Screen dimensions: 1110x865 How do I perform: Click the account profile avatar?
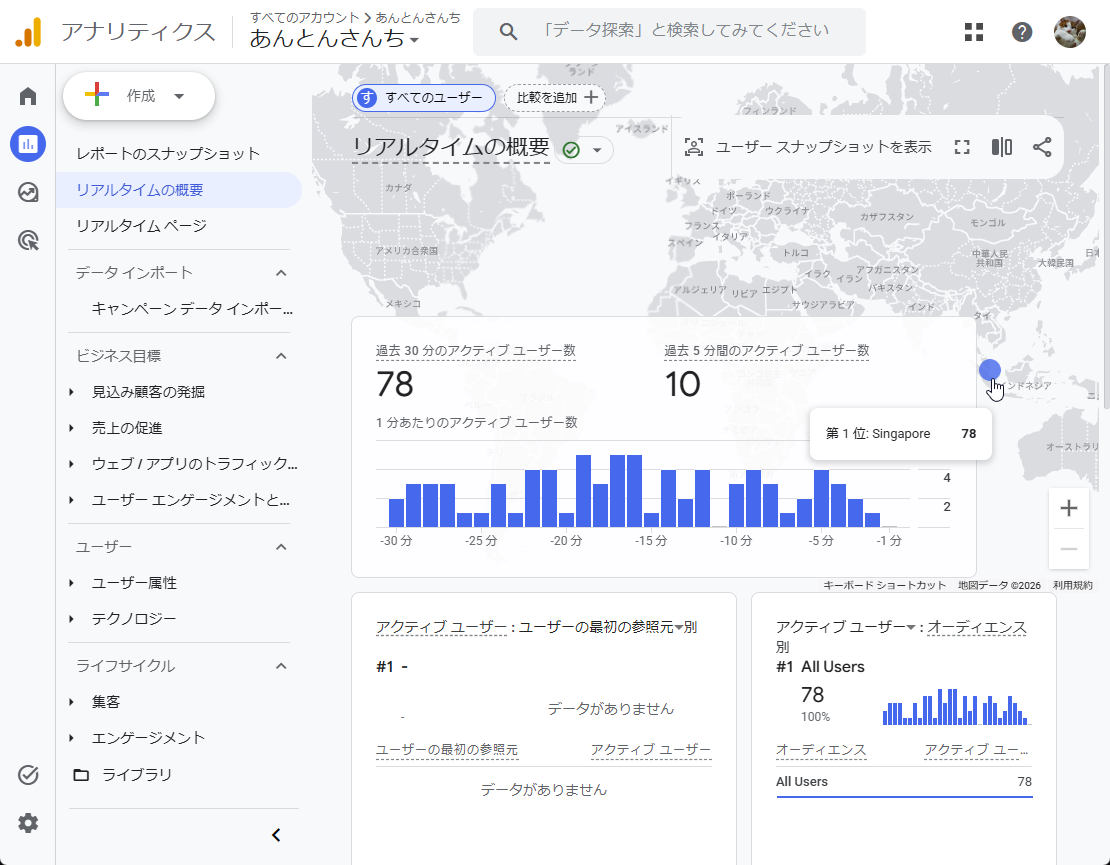(1070, 32)
